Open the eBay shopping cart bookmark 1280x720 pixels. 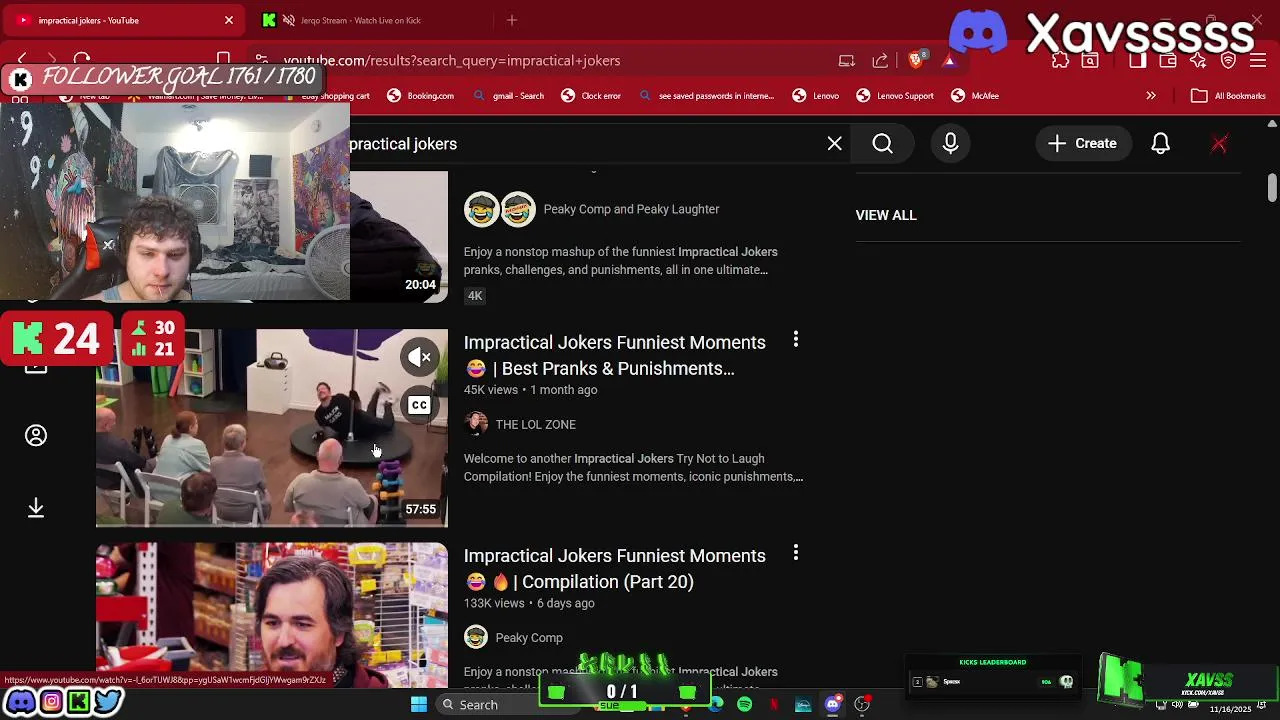coord(327,96)
